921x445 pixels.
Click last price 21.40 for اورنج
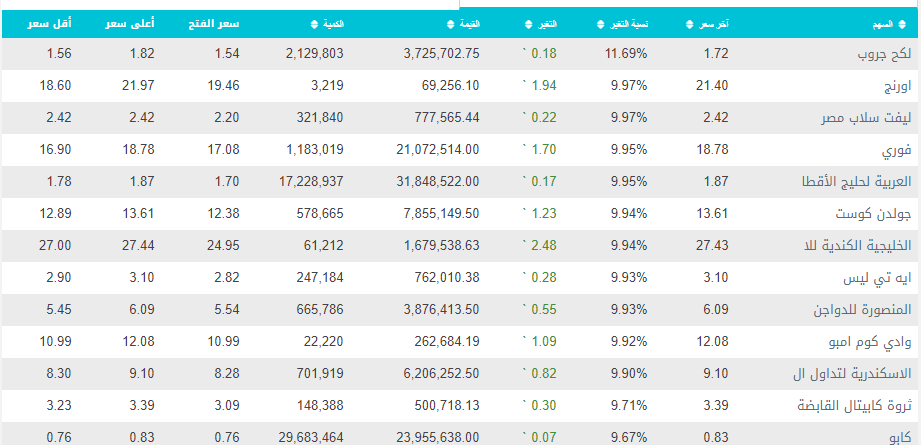tap(710, 86)
